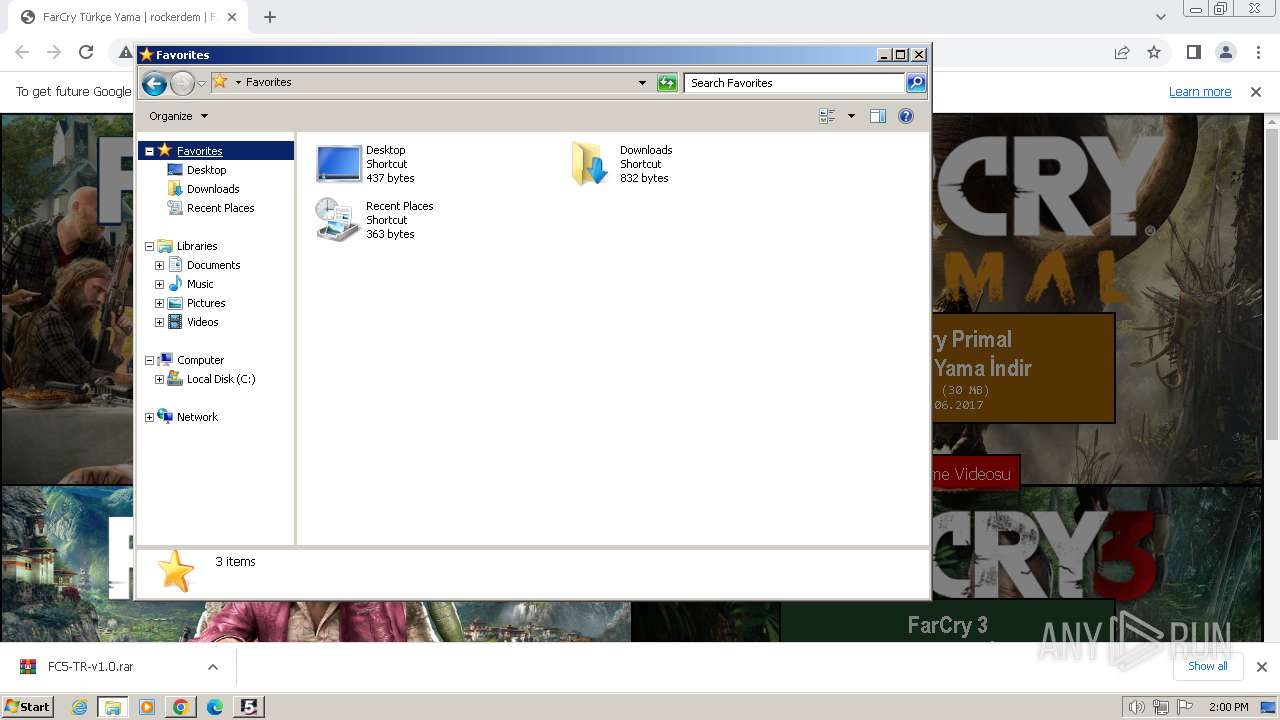
Task: Bookmark the page with the star icon
Action: coord(1154,52)
